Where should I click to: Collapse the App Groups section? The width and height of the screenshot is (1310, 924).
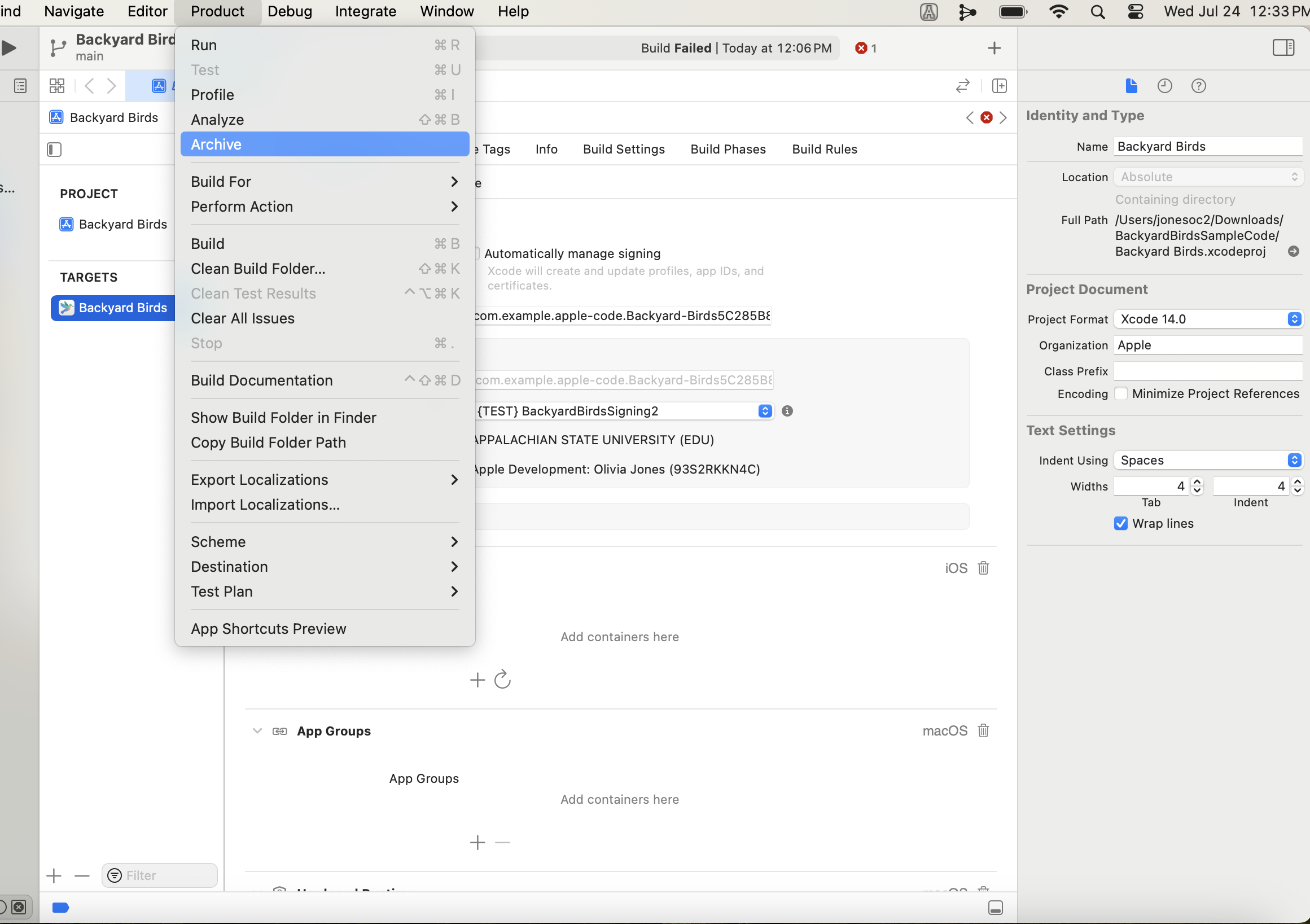pyautogui.click(x=257, y=730)
